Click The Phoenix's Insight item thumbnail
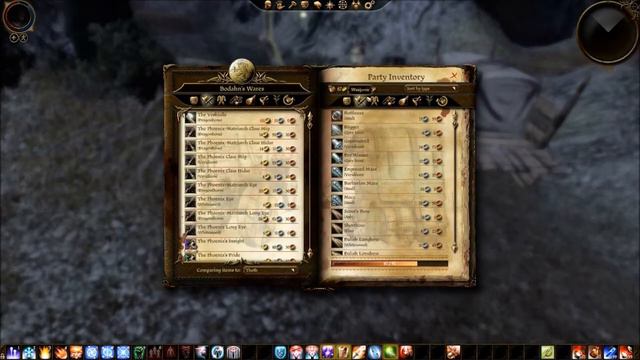The width and height of the screenshot is (640, 360). coord(190,244)
